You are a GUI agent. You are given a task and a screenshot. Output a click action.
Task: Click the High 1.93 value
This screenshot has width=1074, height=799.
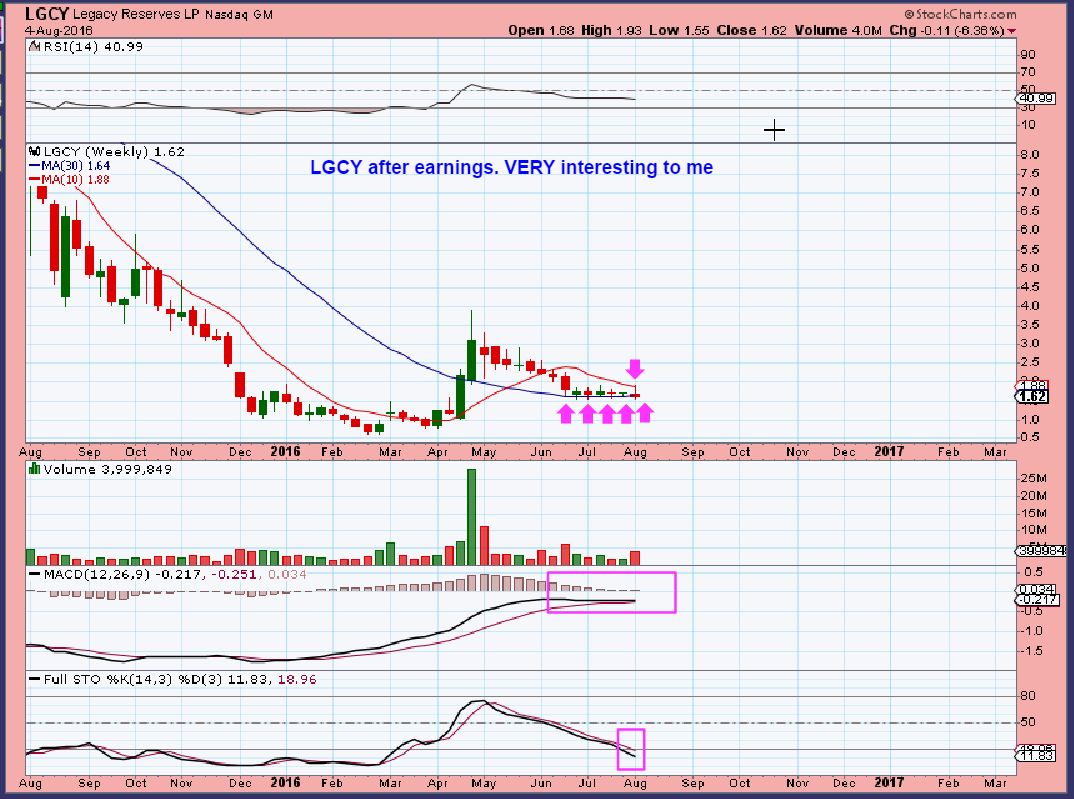tap(612, 30)
